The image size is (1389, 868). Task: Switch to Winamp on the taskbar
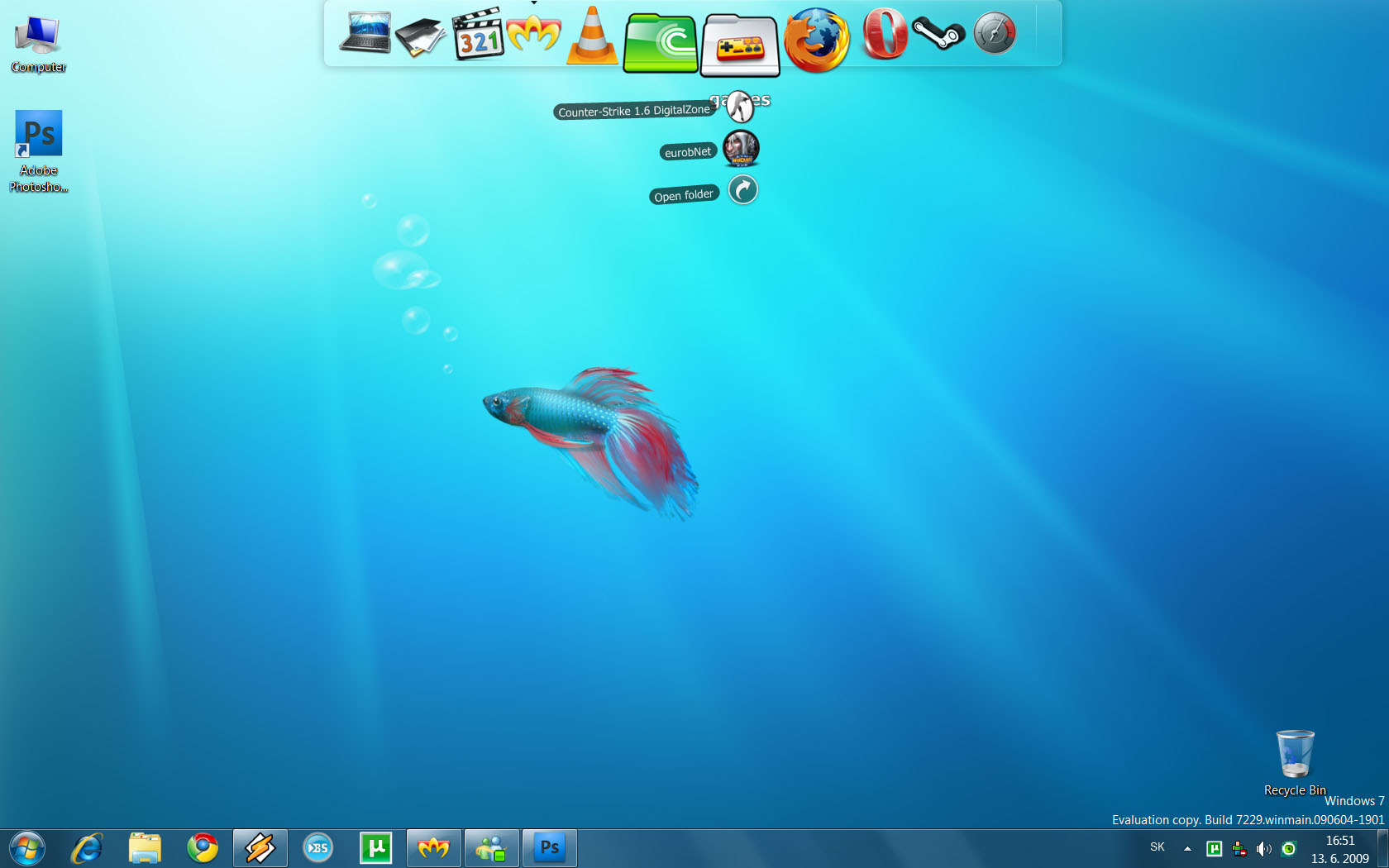260,848
